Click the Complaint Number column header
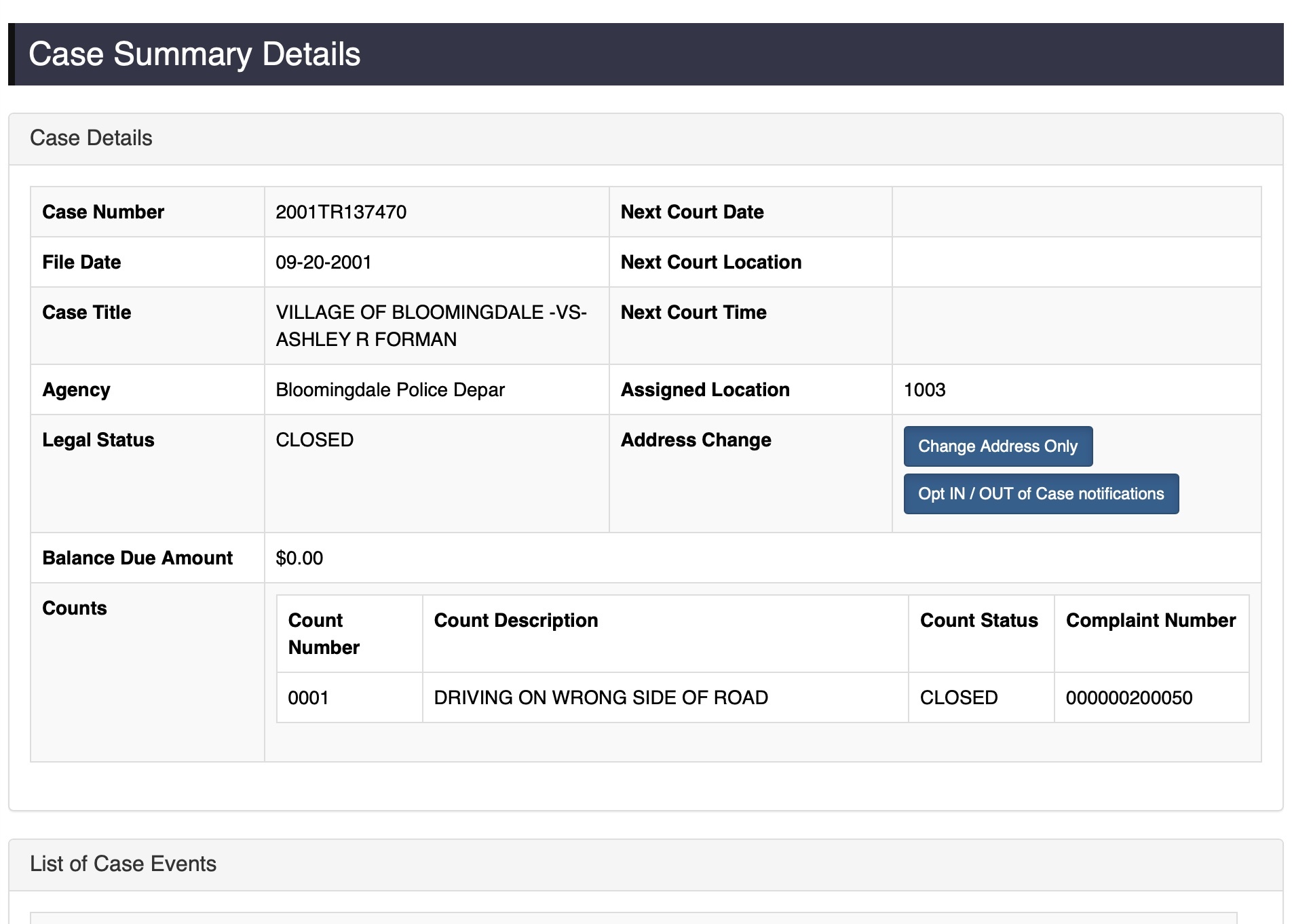1311x924 pixels. 1150,621
